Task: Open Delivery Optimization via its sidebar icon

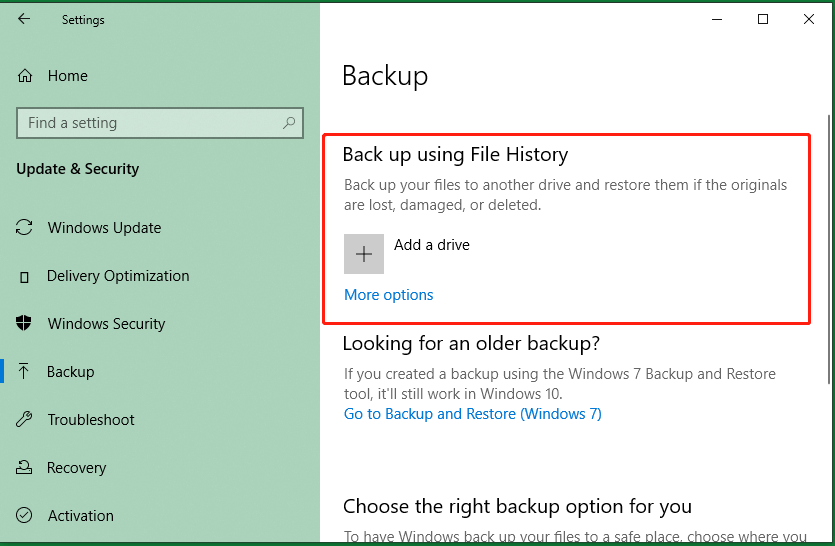Action: coord(25,276)
